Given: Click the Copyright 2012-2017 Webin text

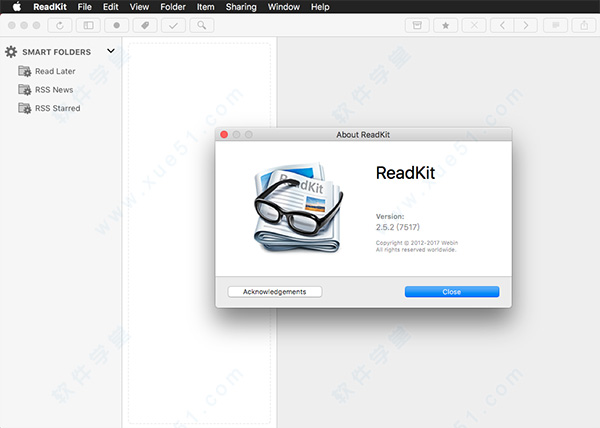Looking at the screenshot, I should point(417,243).
